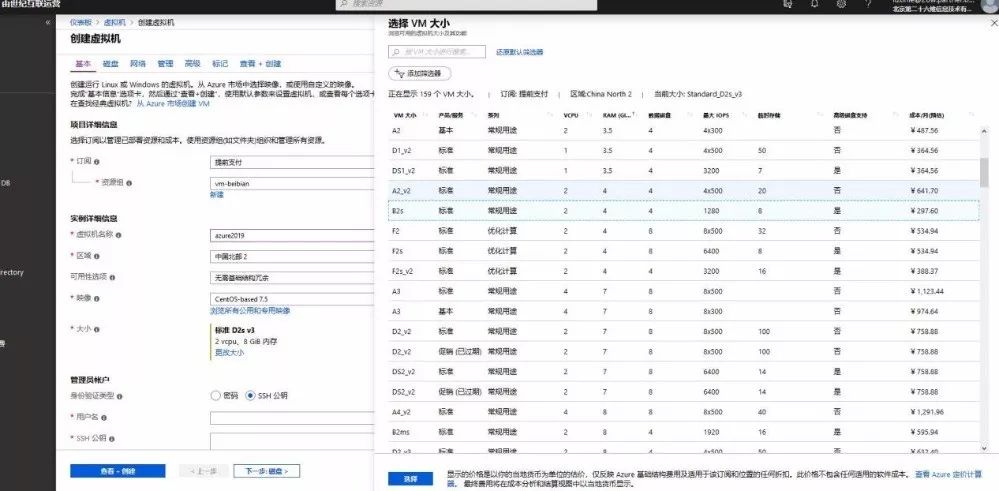Click the info icon next to 订阅
The width and height of the screenshot is (999, 491).
97,162
